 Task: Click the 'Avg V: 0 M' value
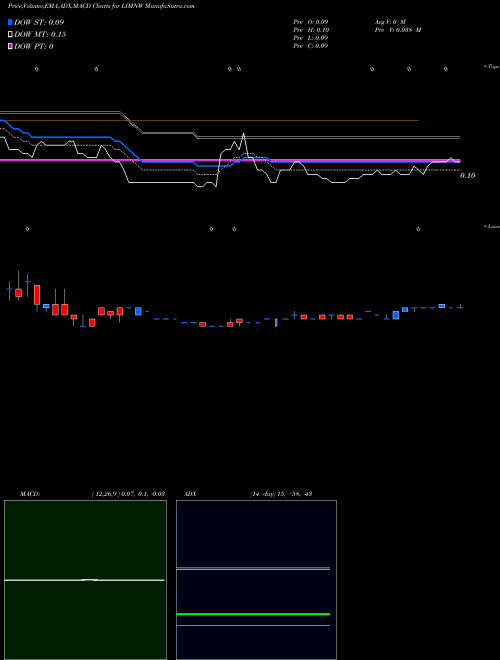390,22
